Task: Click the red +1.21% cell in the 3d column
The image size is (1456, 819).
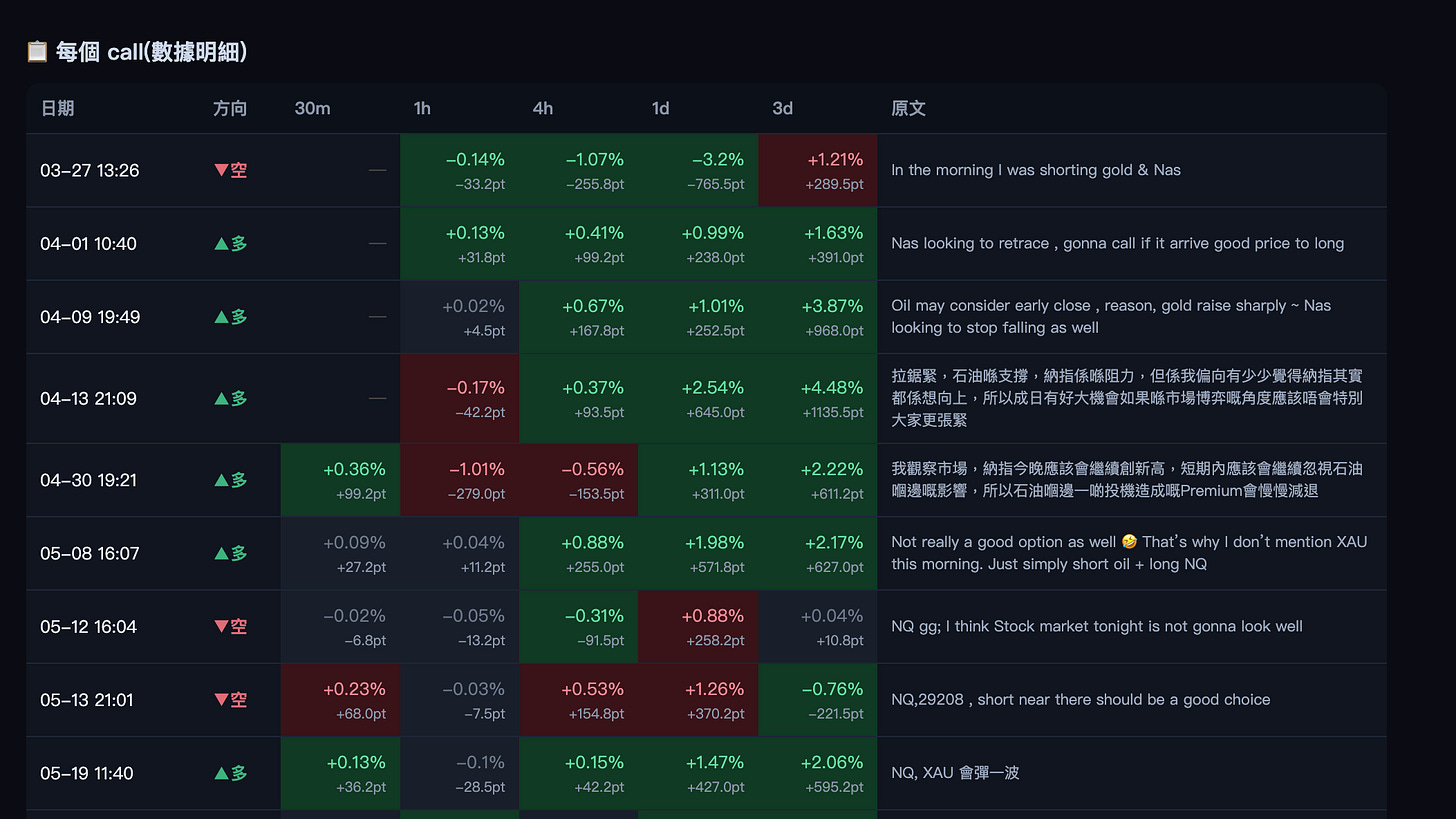Action: (x=818, y=170)
